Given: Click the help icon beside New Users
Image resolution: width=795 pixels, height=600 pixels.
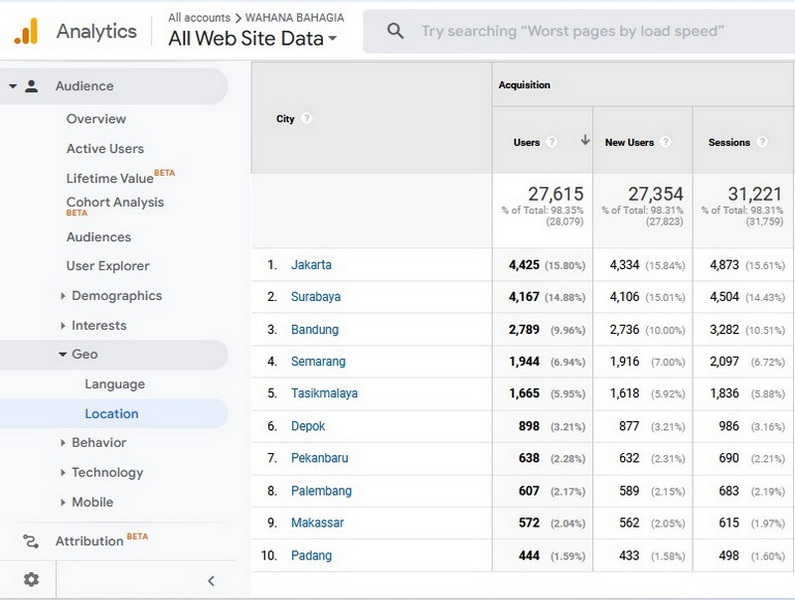Looking at the screenshot, I should tap(666, 143).
